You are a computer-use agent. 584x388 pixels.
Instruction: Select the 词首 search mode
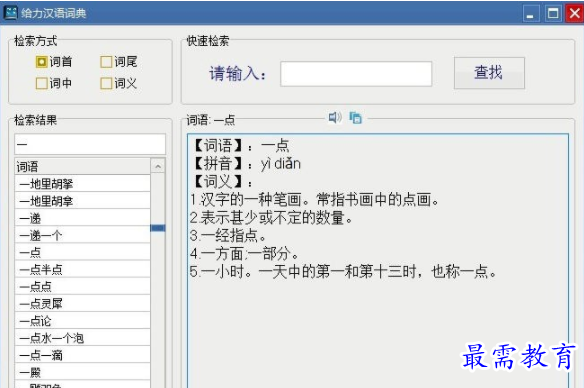(x=54, y=62)
